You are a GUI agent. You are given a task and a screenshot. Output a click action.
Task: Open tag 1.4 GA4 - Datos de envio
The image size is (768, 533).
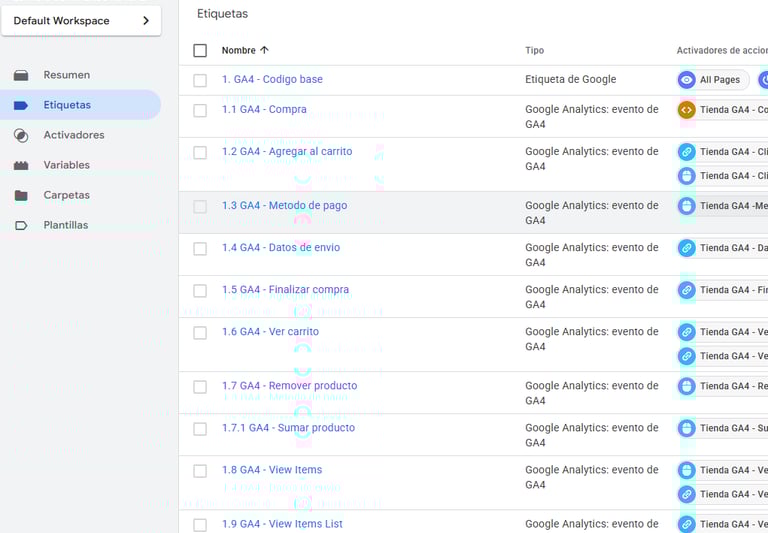pos(281,248)
